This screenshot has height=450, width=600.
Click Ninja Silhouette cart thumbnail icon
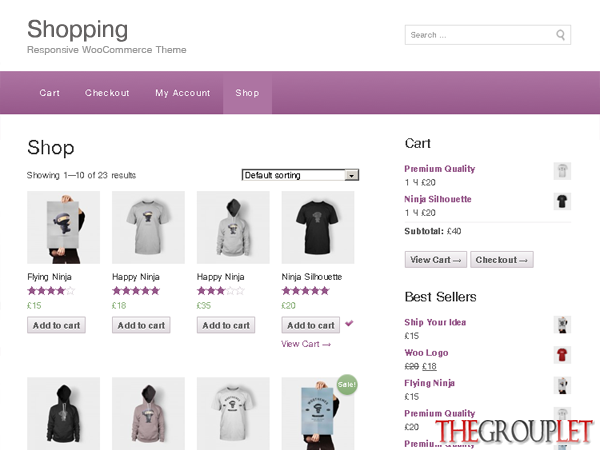pyautogui.click(x=562, y=201)
